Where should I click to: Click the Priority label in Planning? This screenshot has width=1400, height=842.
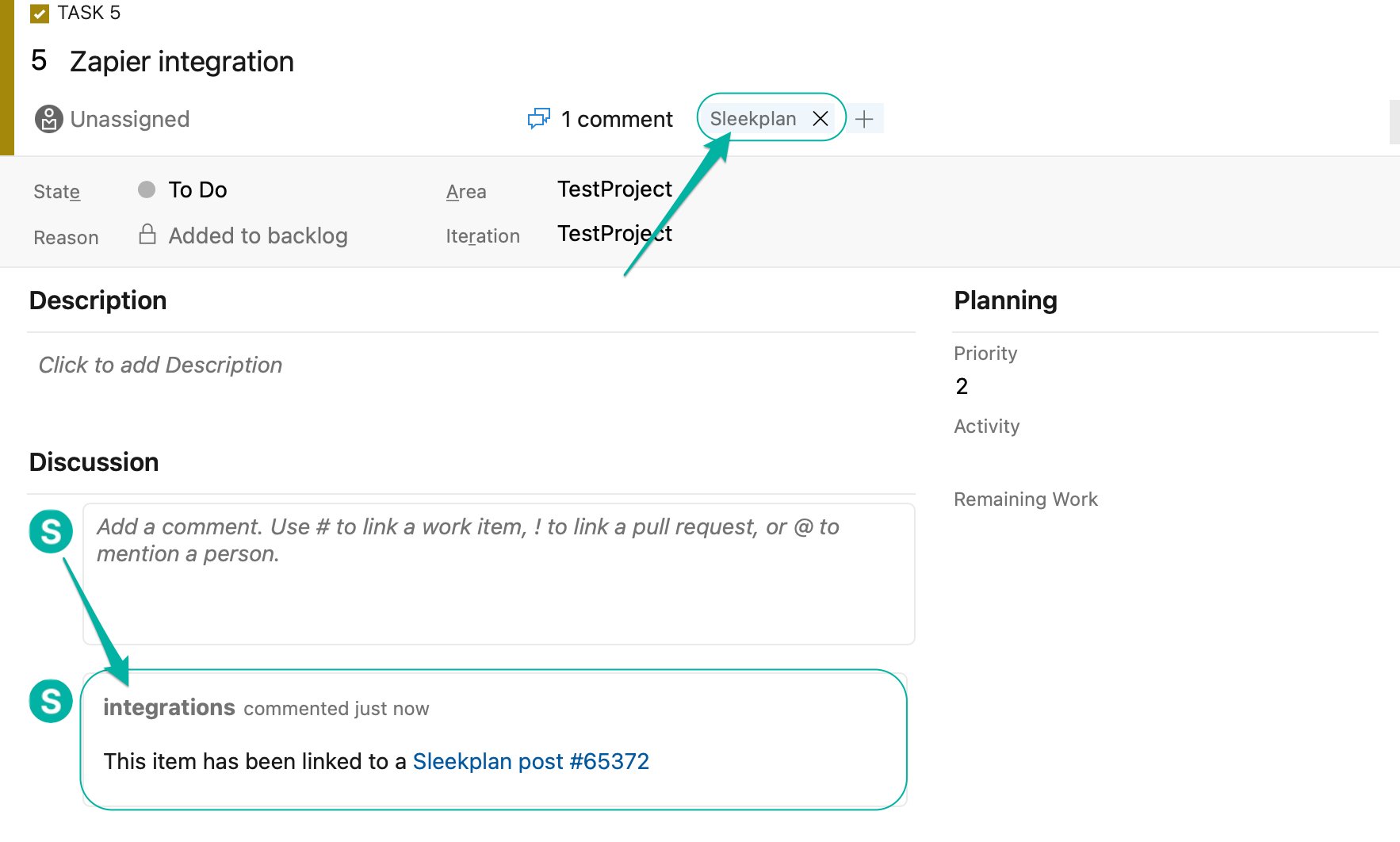pyautogui.click(x=985, y=354)
